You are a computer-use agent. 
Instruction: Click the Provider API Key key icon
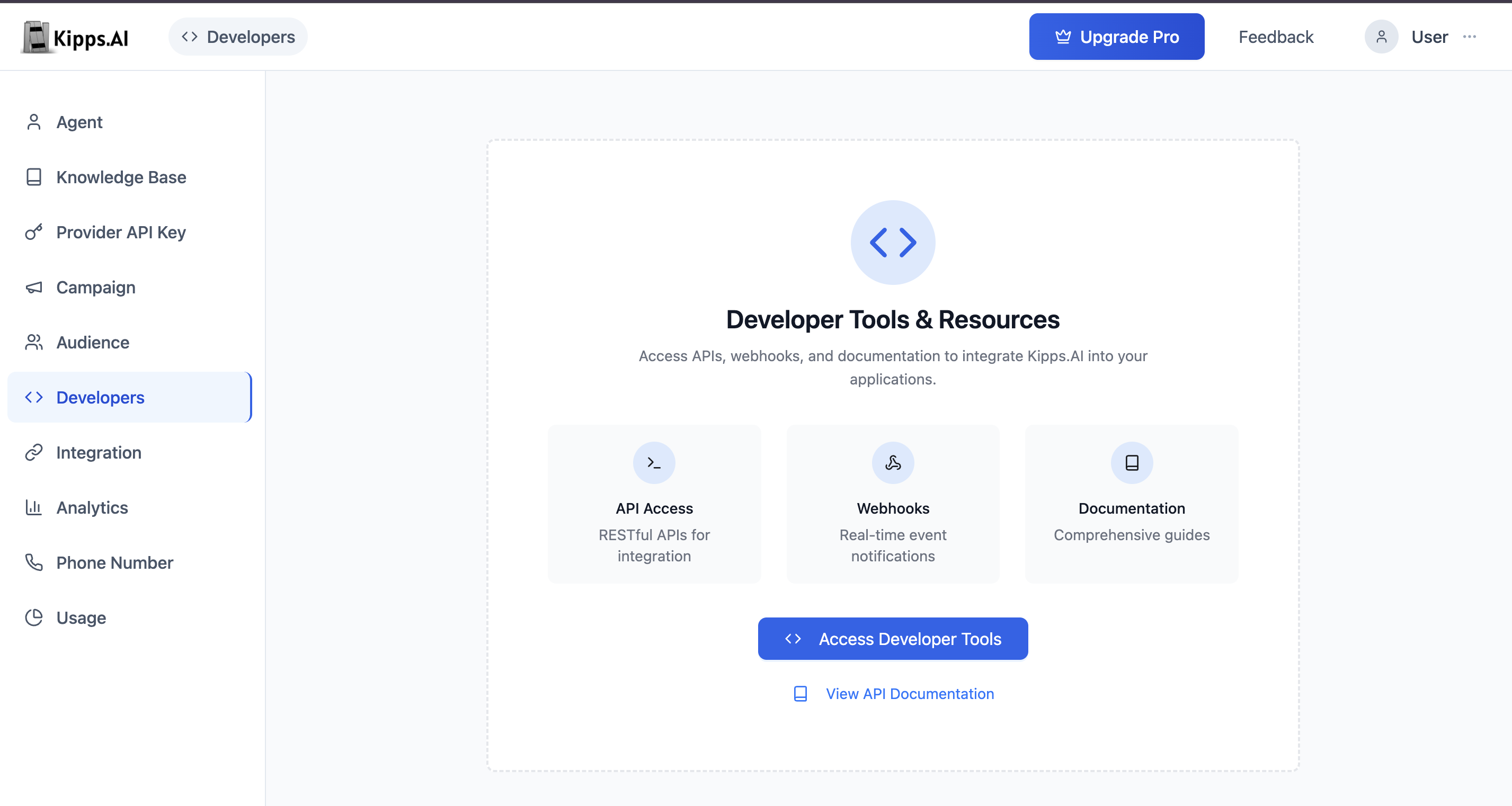coord(34,232)
